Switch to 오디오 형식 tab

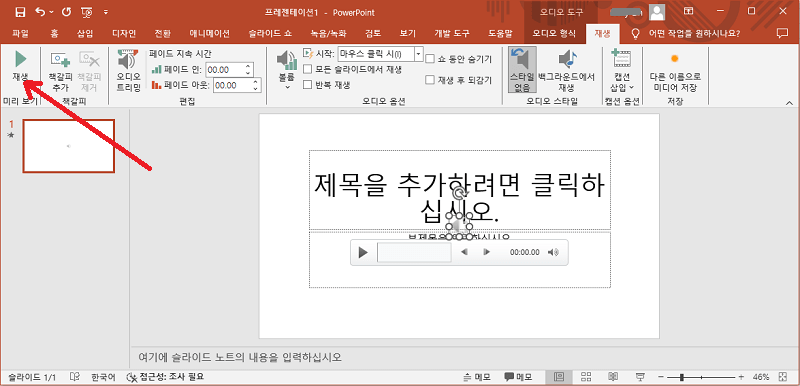[554, 34]
